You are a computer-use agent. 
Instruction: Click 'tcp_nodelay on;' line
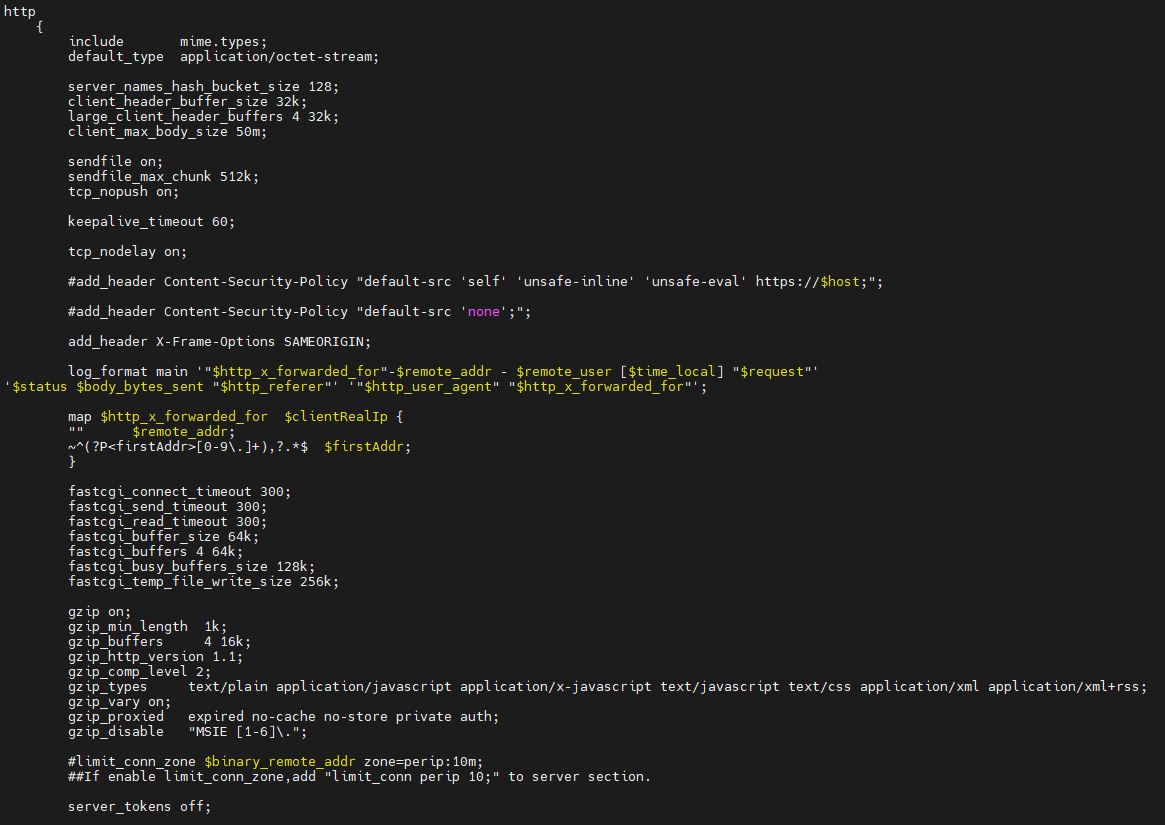(x=128, y=251)
